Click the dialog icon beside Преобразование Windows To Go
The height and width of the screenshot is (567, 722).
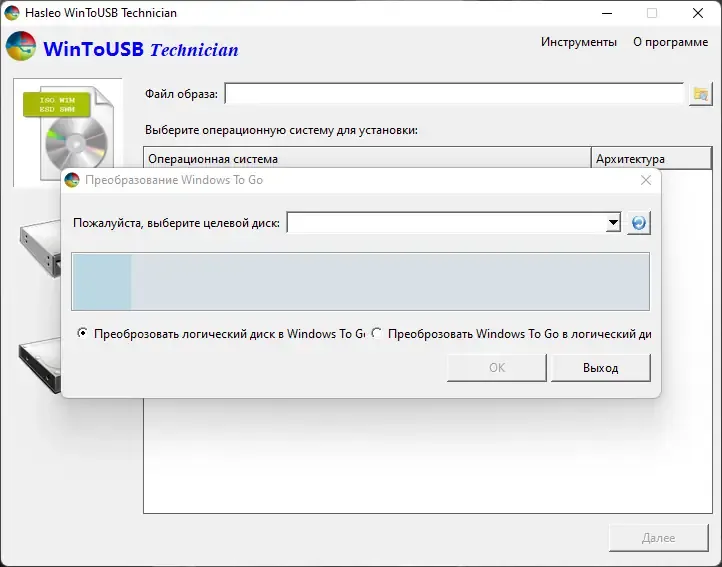click(72, 180)
